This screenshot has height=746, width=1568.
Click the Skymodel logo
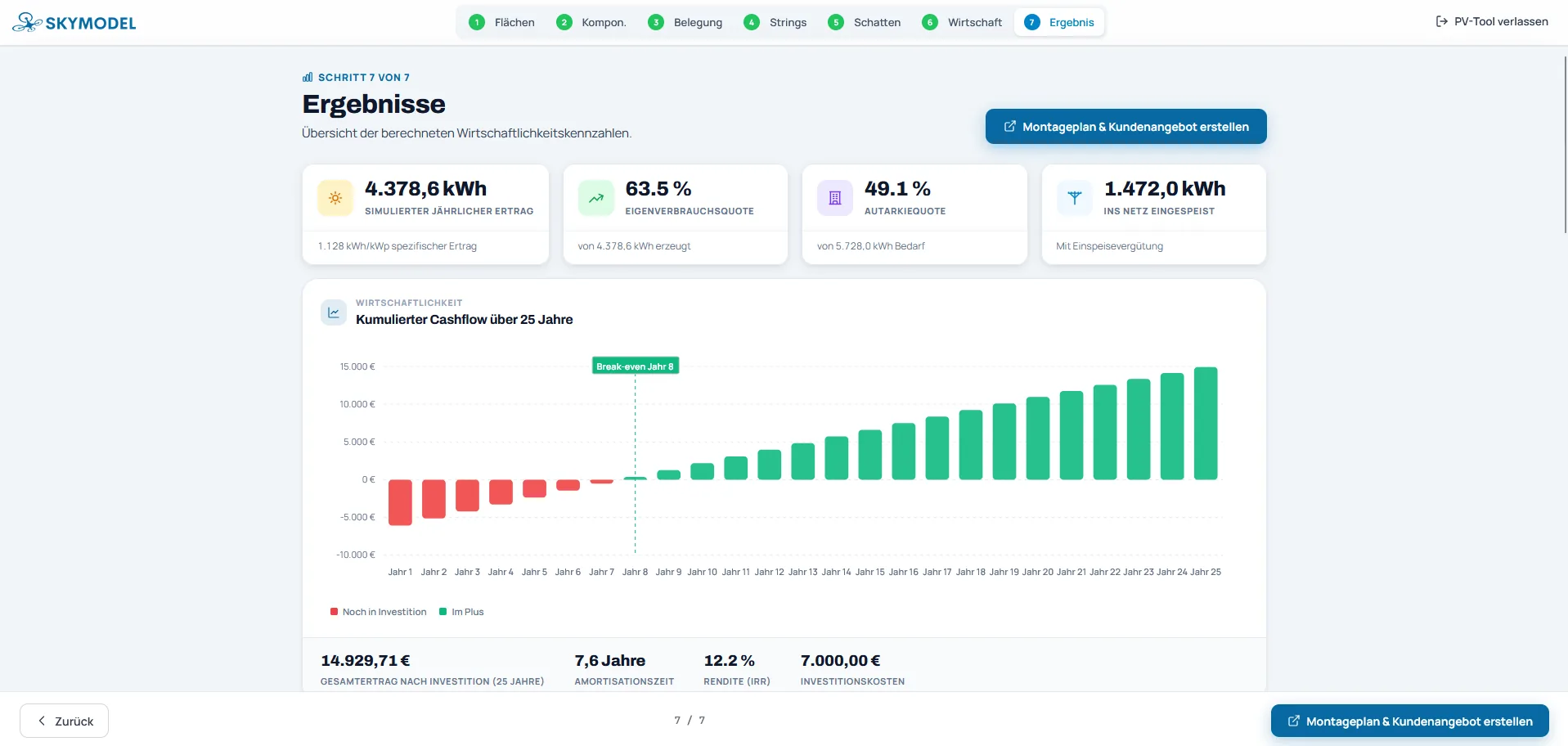[x=74, y=22]
